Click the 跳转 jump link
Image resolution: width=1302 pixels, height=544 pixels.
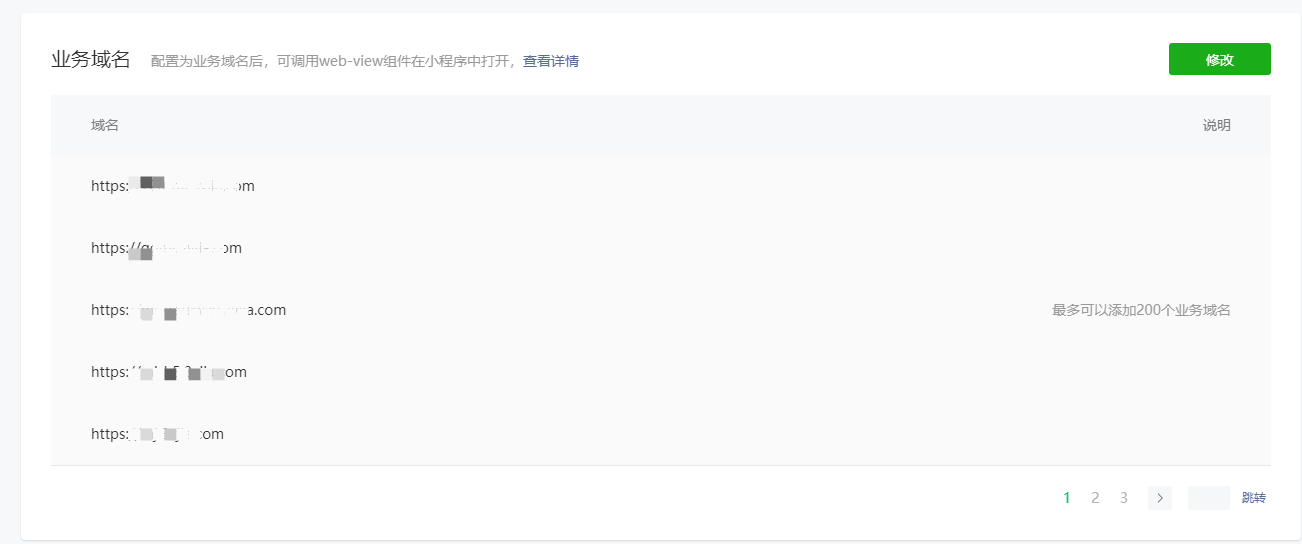(x=1254, y=498)
